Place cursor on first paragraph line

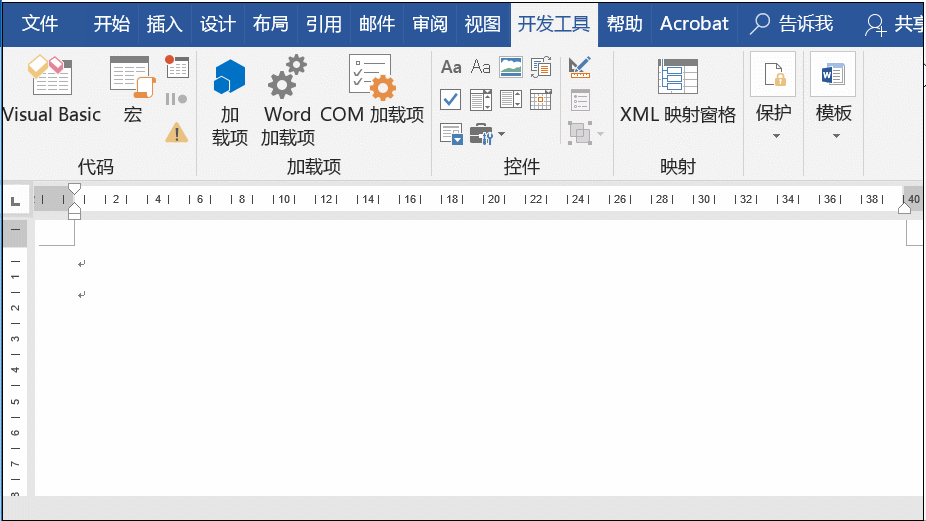pos(81,263)
